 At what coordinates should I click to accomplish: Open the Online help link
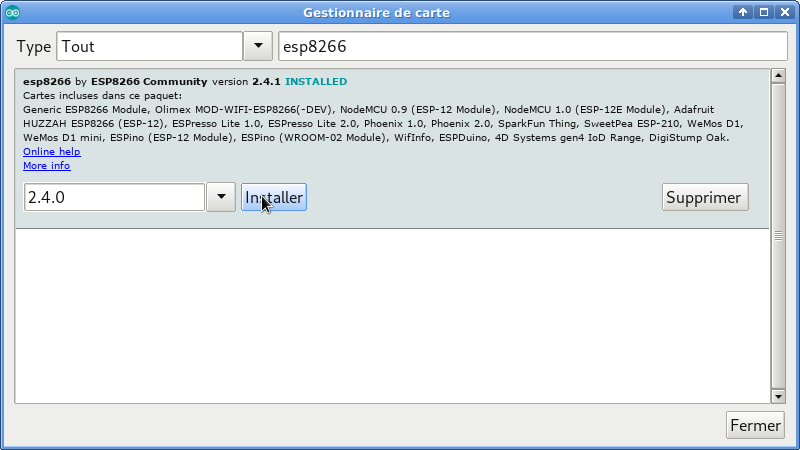(52, 152)
